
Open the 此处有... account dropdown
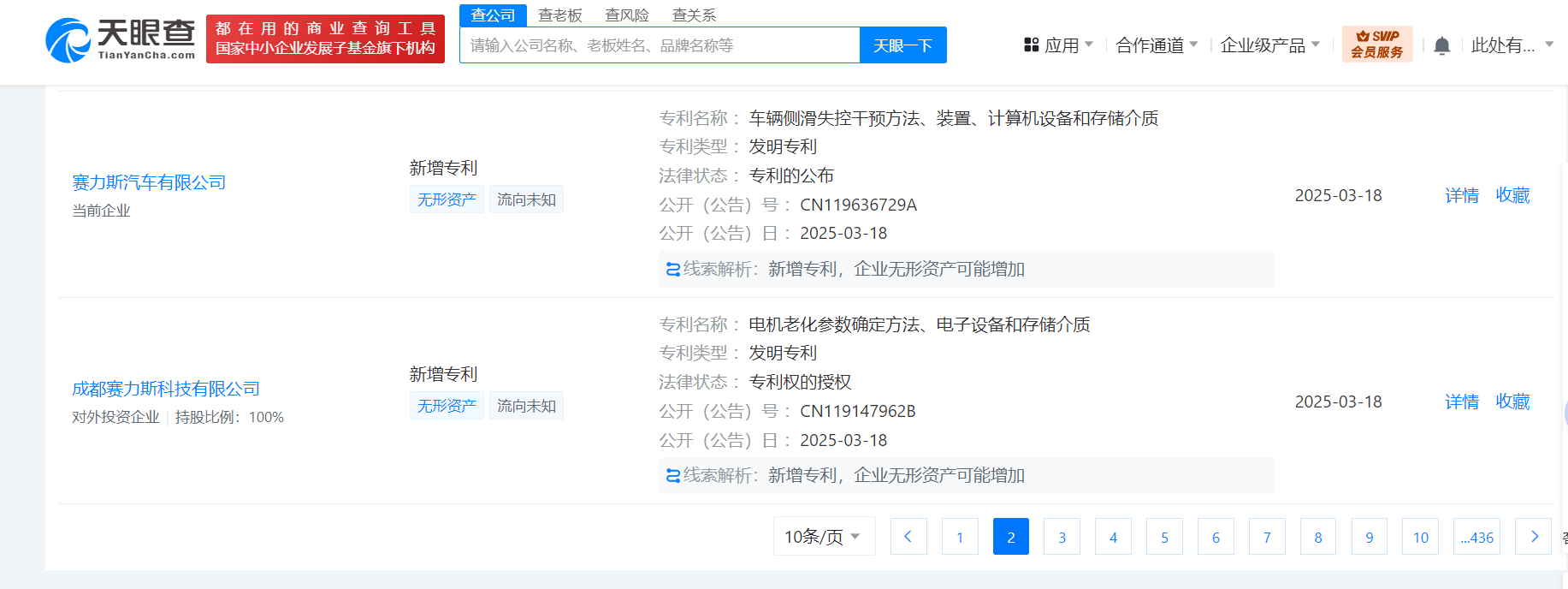pos(1512,45)
